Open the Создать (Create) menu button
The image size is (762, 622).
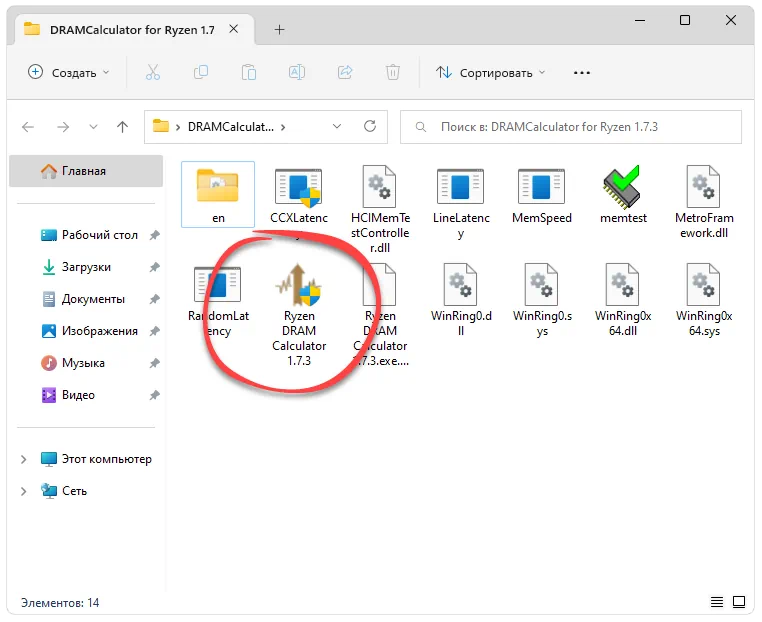coord(69,73)
